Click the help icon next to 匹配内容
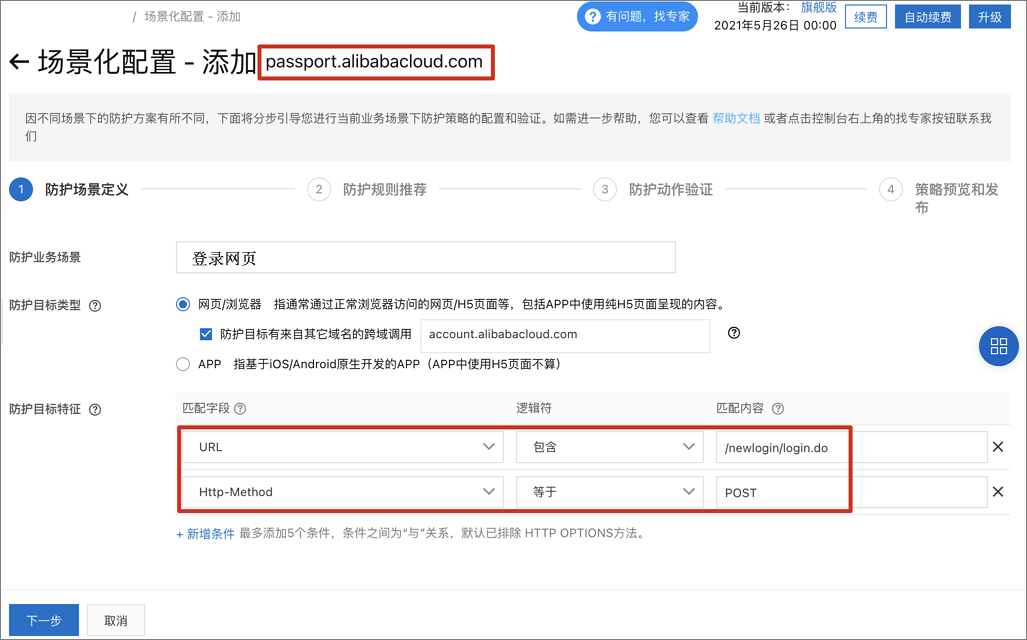1027x640 pixels. [777, 409]
